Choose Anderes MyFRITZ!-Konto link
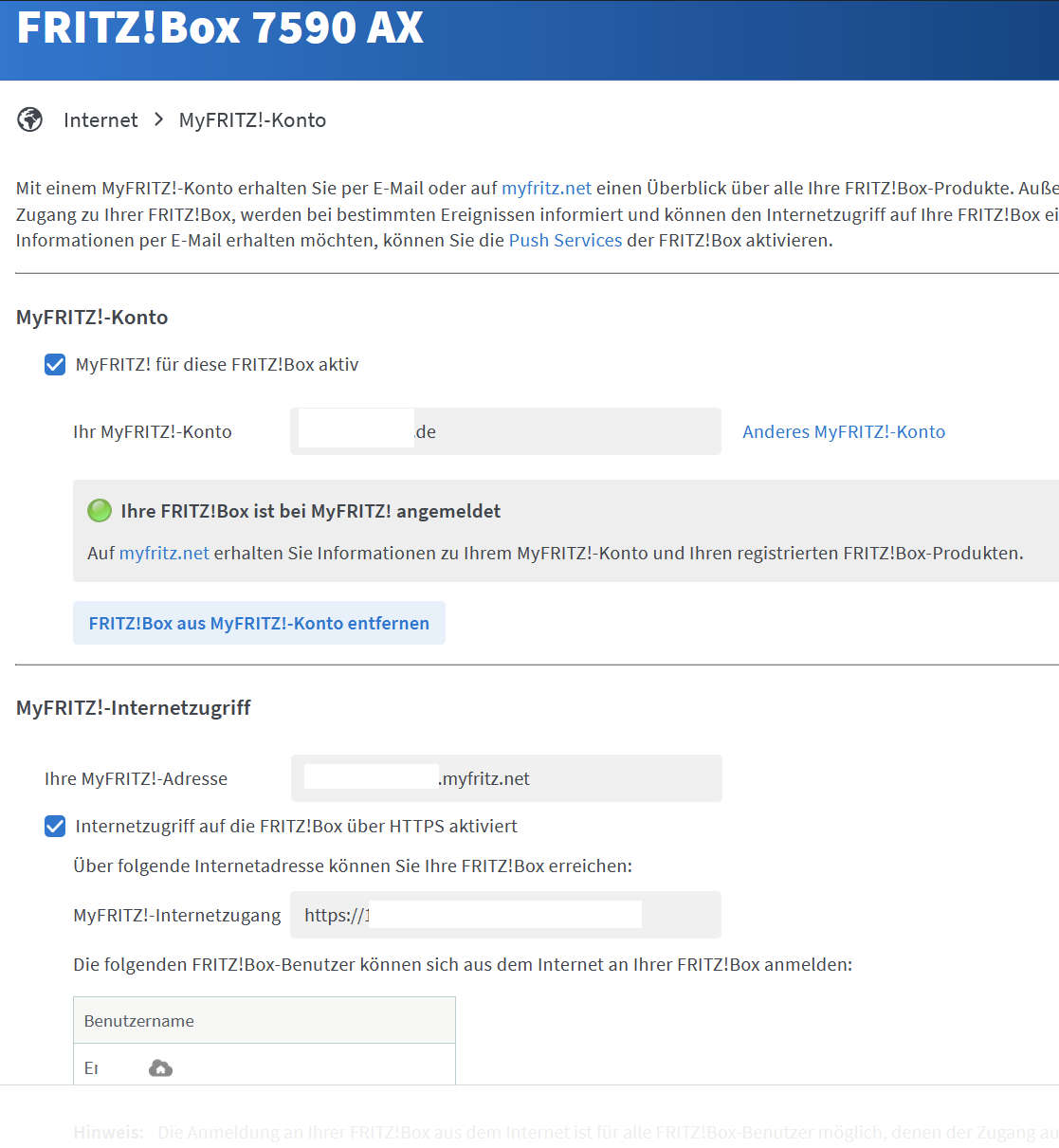This screenshot has width=1059, height=1148. click(843, 431)
